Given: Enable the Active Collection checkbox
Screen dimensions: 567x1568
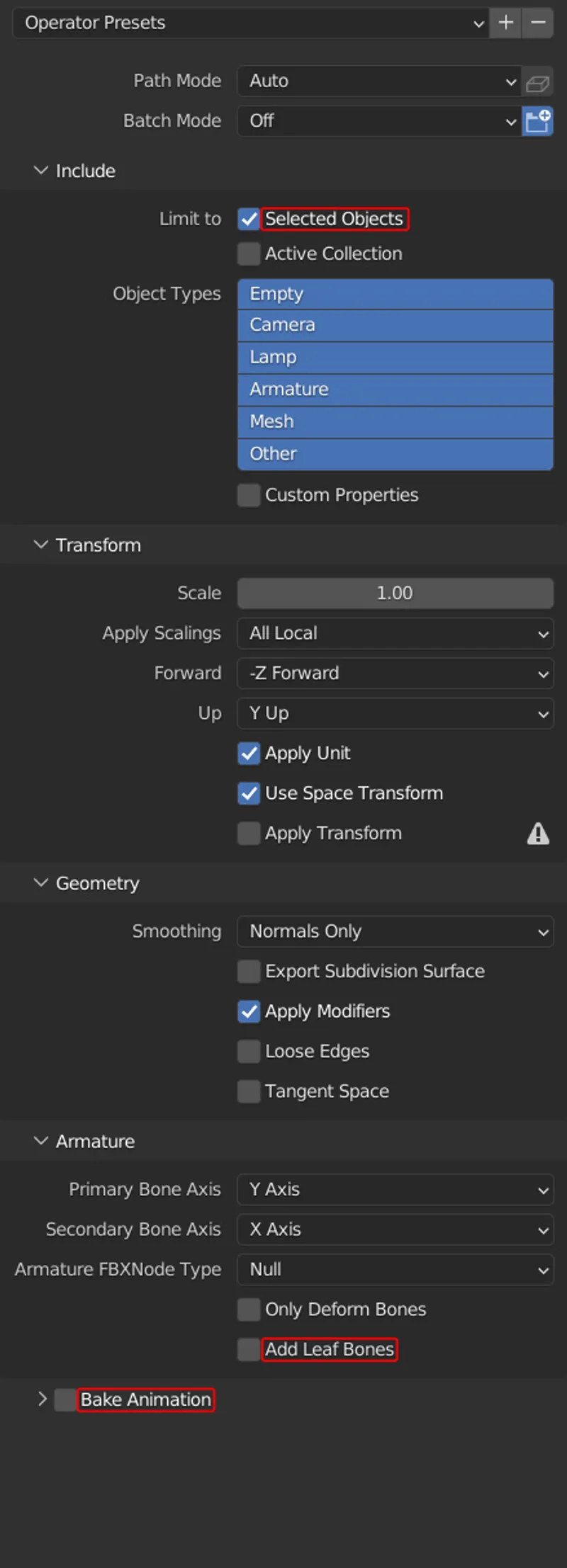Looking at the screenshot, I should click(x=248, y=254).
